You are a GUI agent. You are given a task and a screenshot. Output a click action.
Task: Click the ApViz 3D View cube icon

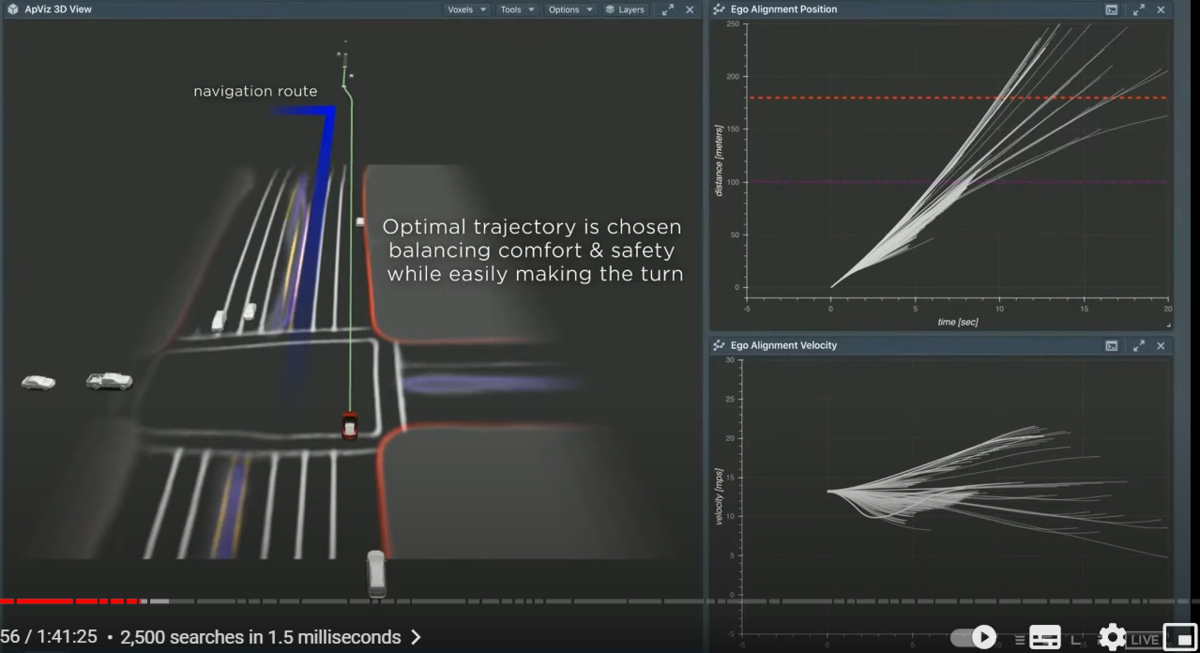tap(11, 10)
